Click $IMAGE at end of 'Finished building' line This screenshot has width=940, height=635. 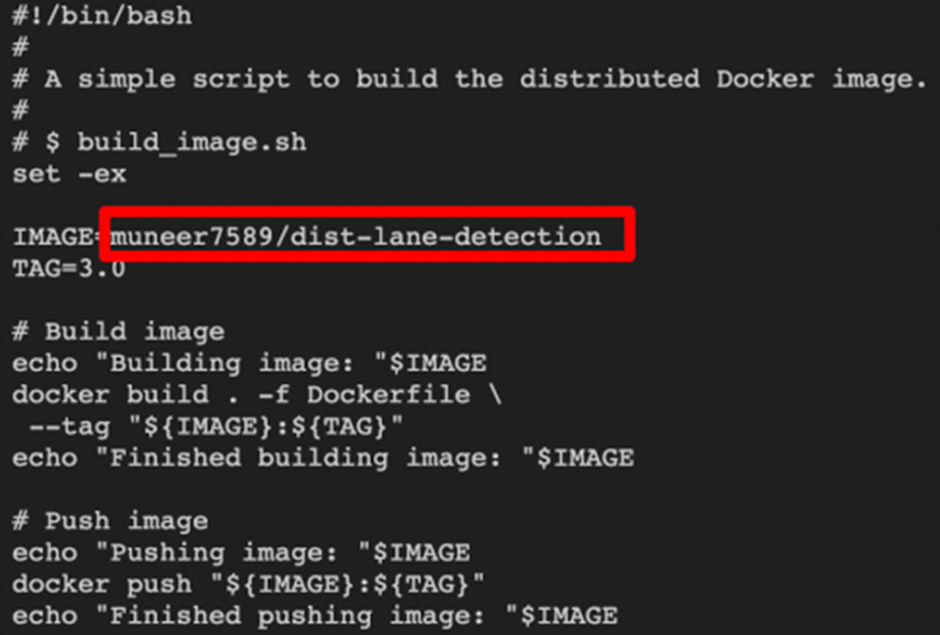point(585,458)
